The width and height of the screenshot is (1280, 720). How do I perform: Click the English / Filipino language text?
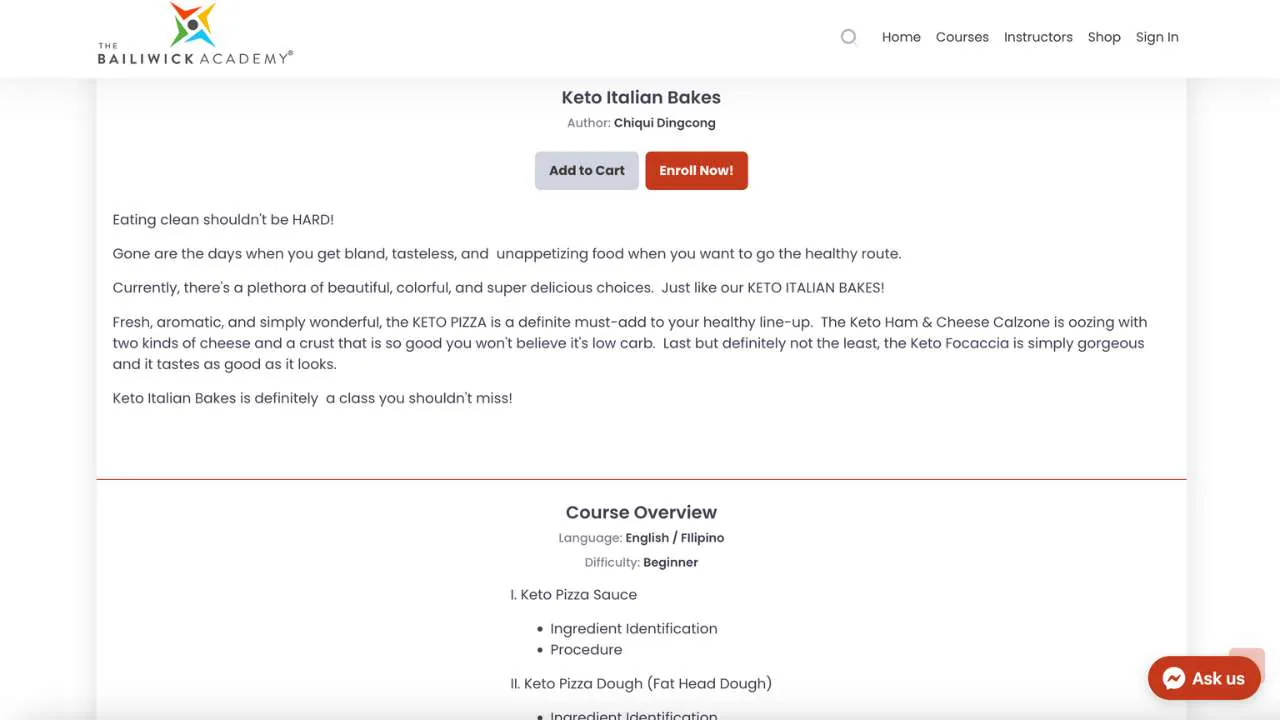pos(675,537)
